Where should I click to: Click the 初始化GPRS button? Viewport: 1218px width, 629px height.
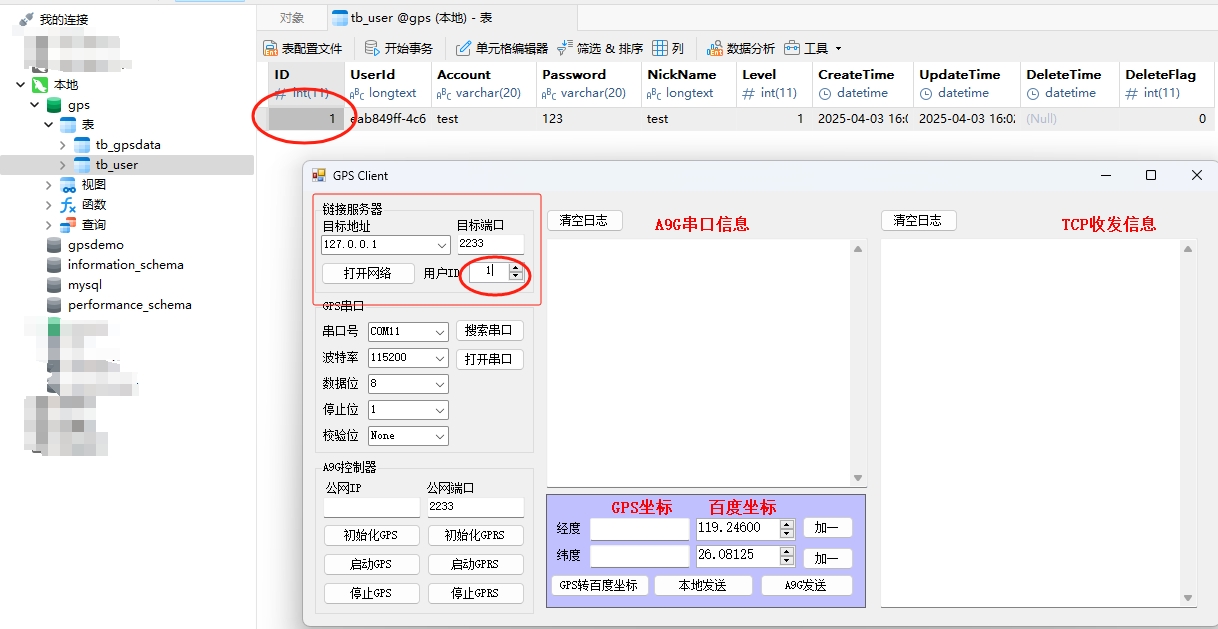point(475,535)
